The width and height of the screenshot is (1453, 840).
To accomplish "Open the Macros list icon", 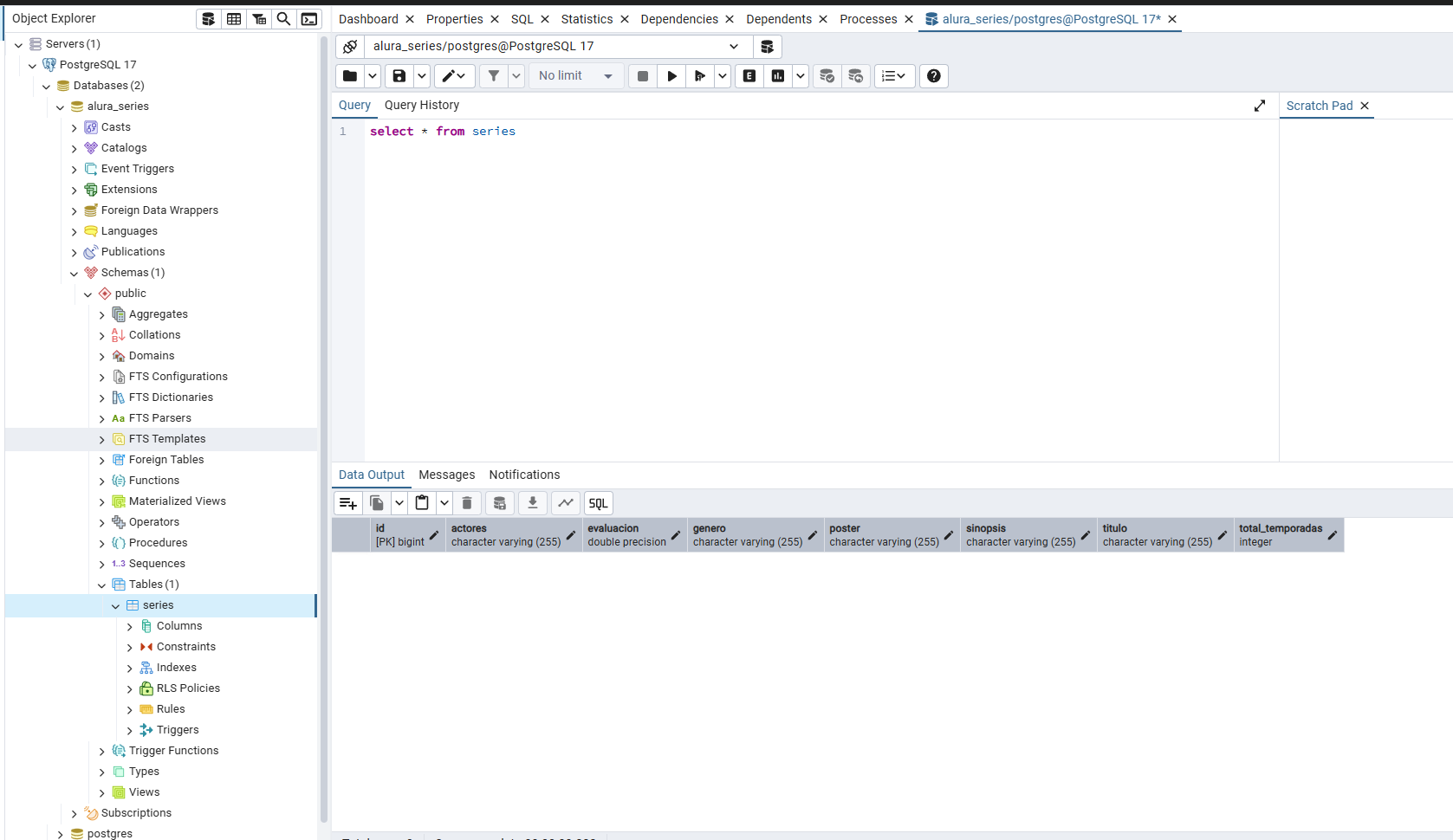I will coord(894,76).
